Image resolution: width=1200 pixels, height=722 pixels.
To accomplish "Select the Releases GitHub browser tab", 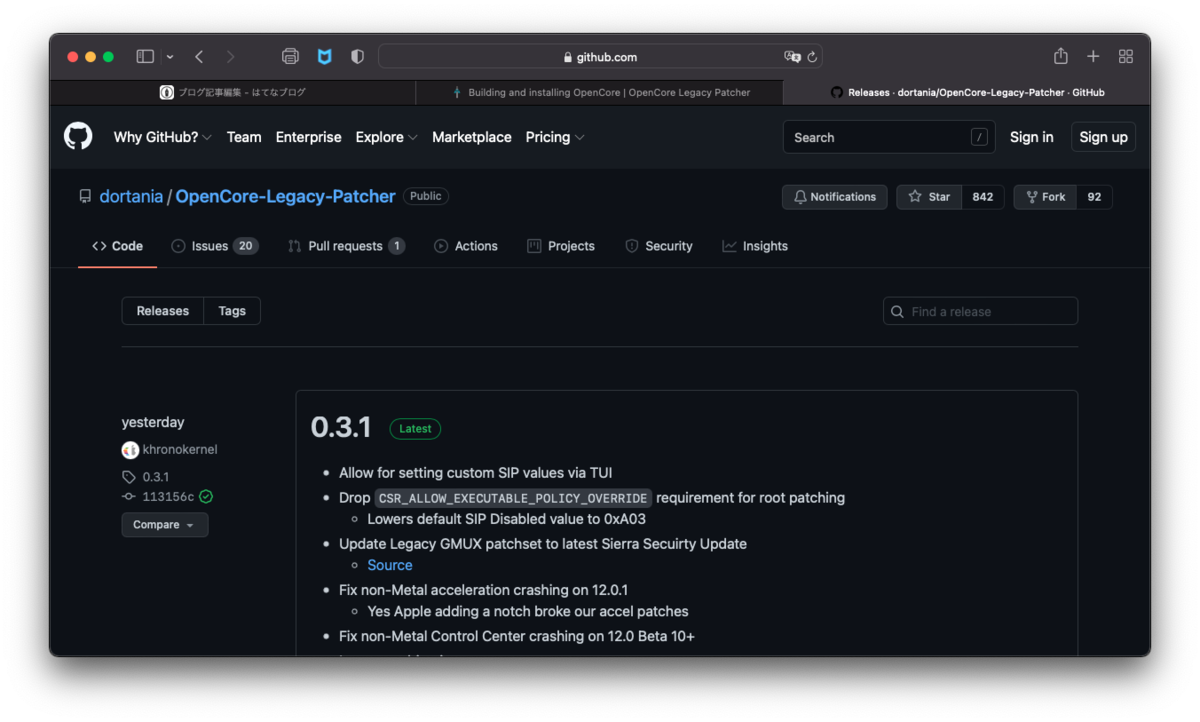I will click(x=966, y=92).
